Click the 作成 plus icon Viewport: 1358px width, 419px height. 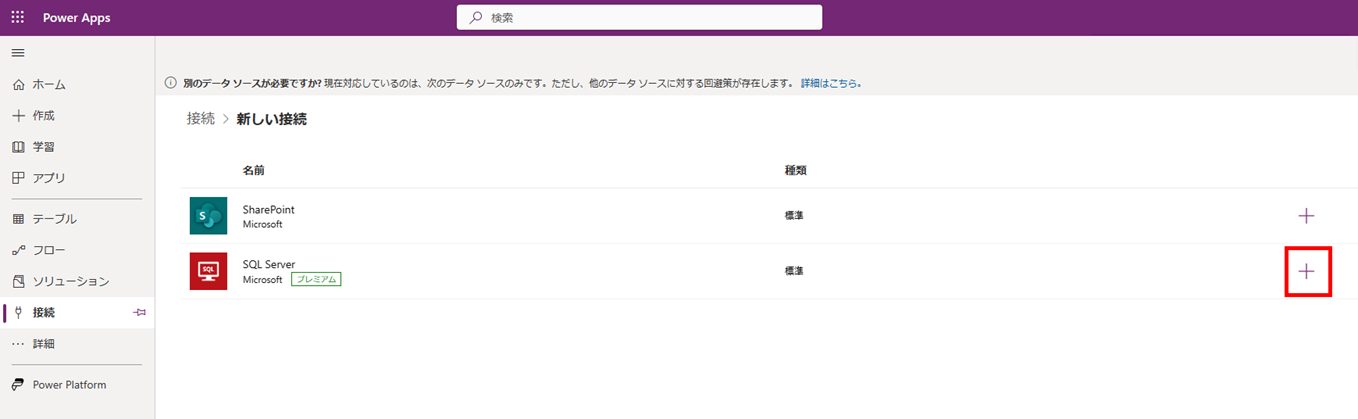click(x=18, y=116)
